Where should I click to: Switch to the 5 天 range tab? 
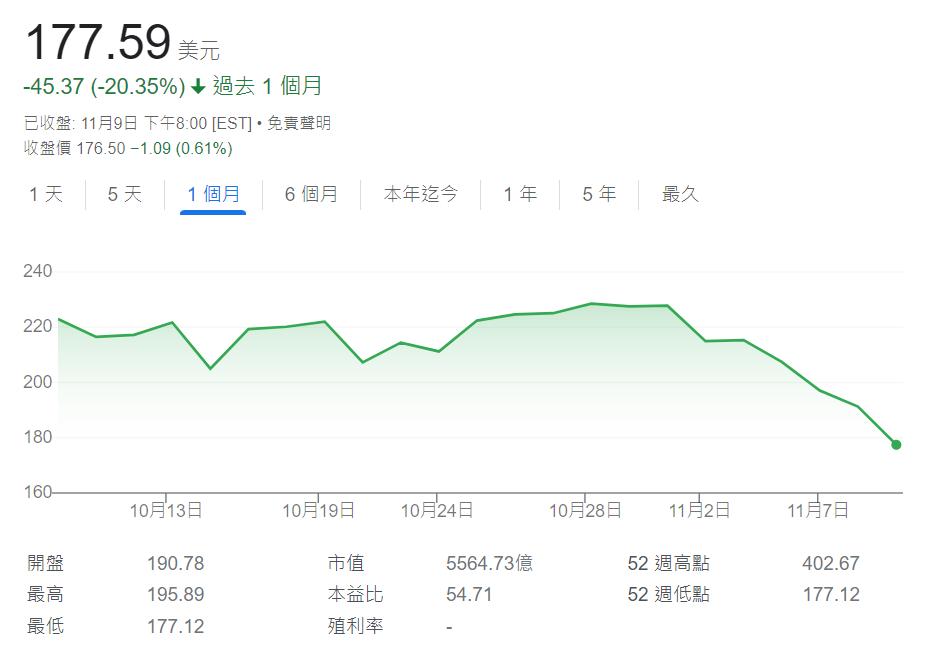pyautogui.click(x=125, y=194)
